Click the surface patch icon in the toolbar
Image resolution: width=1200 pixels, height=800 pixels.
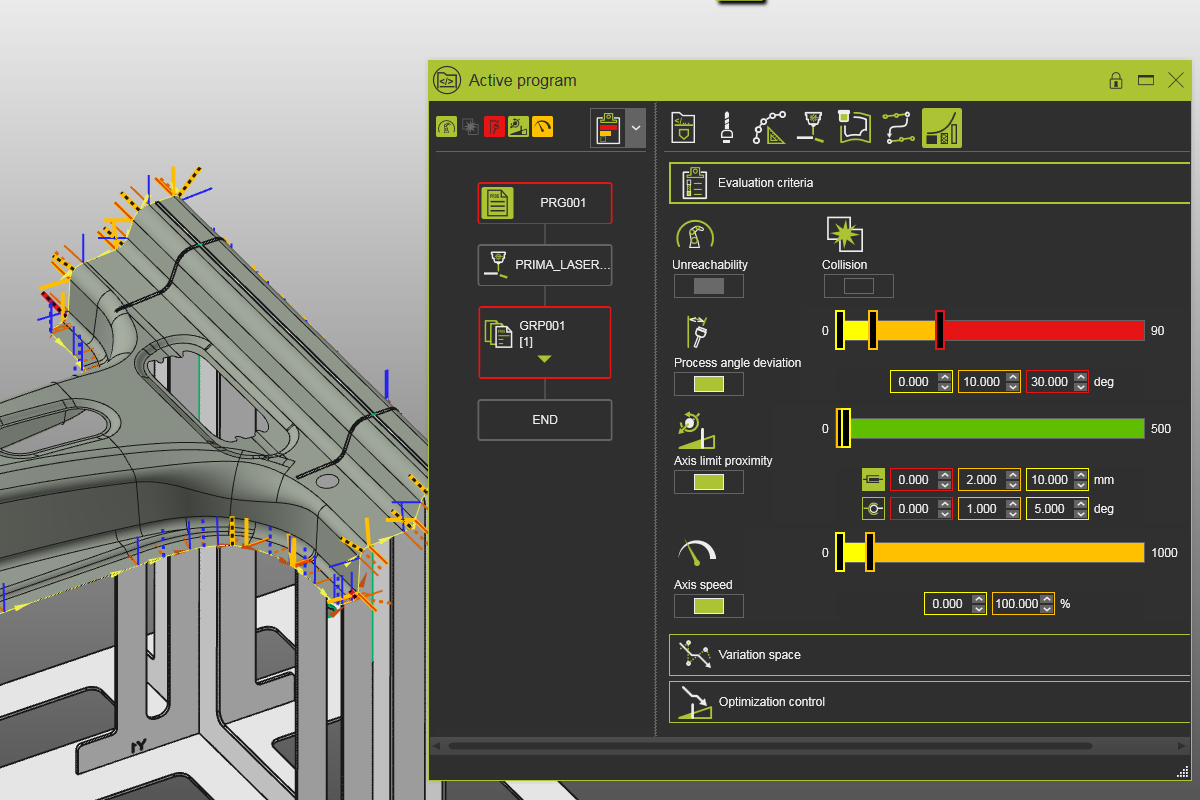point(853,127)
